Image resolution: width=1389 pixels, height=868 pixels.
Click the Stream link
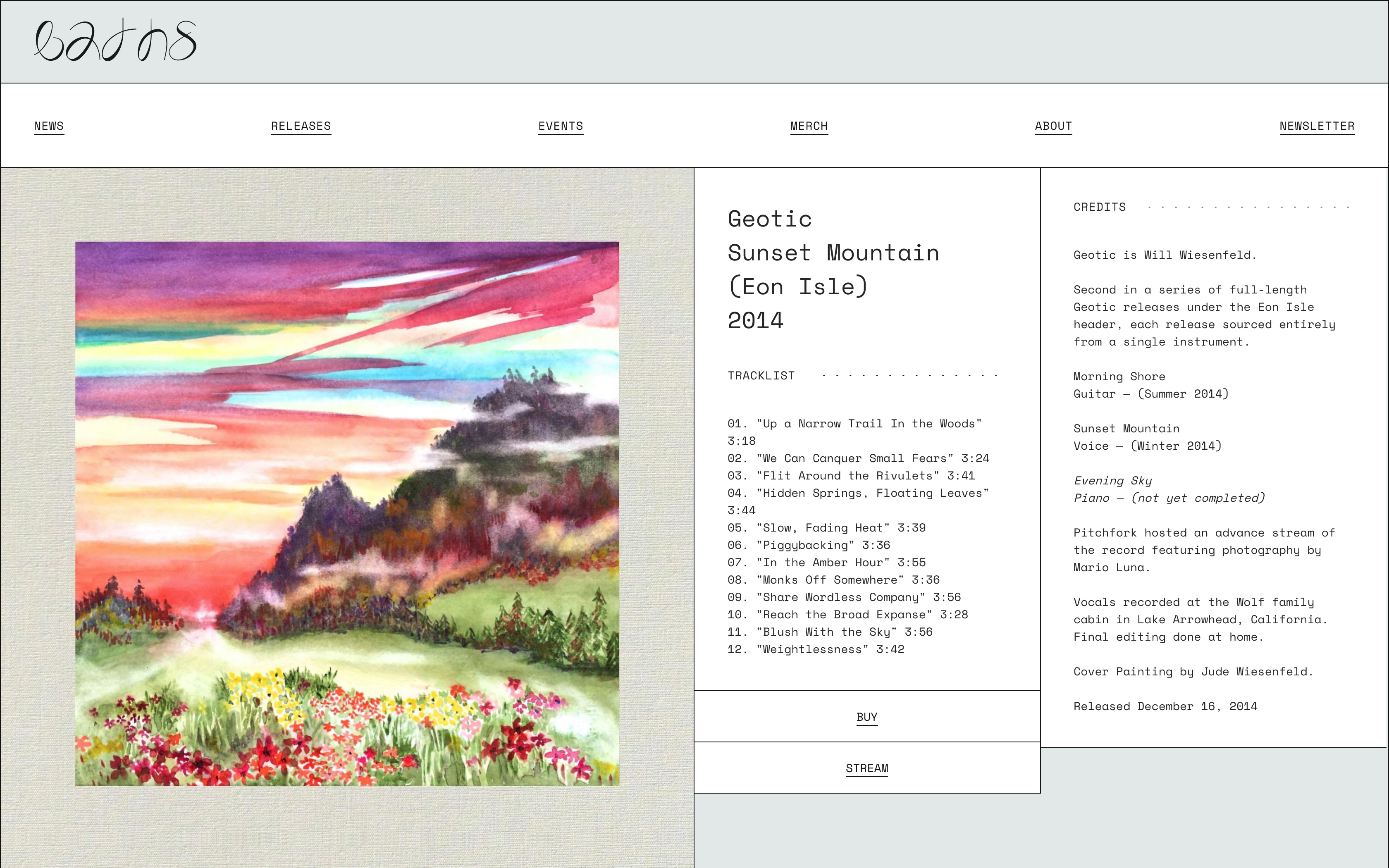[x=866, y=768]
